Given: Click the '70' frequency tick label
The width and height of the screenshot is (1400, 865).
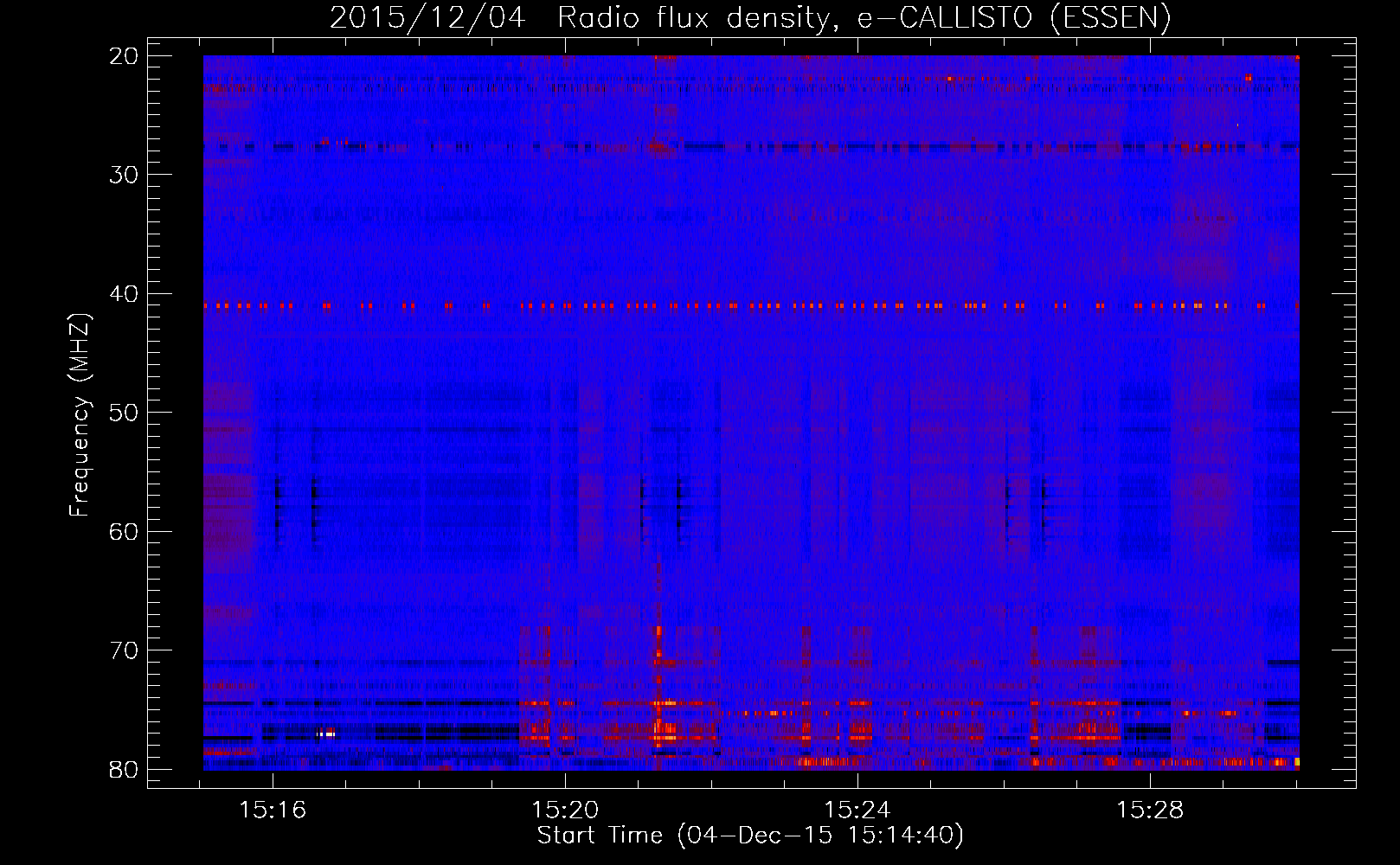Looking at the screenshot, I should click(x=124, y=650).
